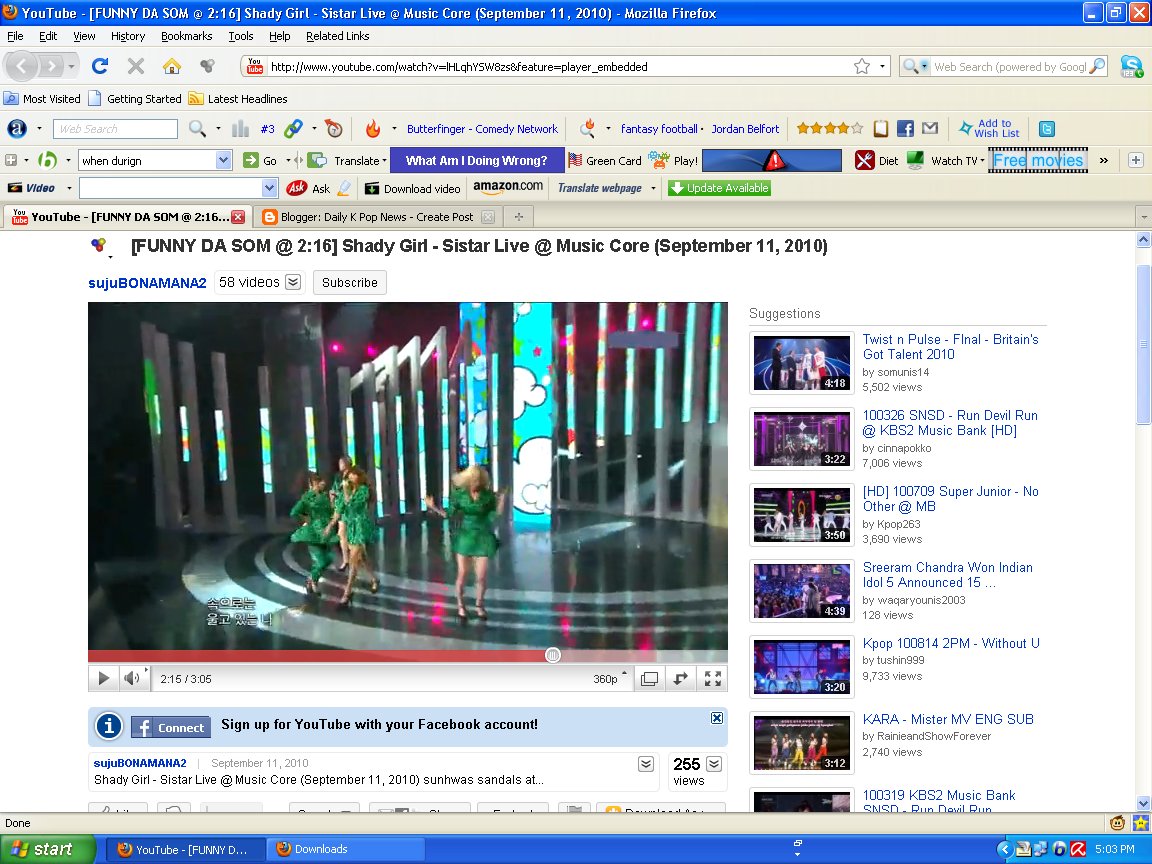Click the Download video toolbar button

[x=413, y=189]
